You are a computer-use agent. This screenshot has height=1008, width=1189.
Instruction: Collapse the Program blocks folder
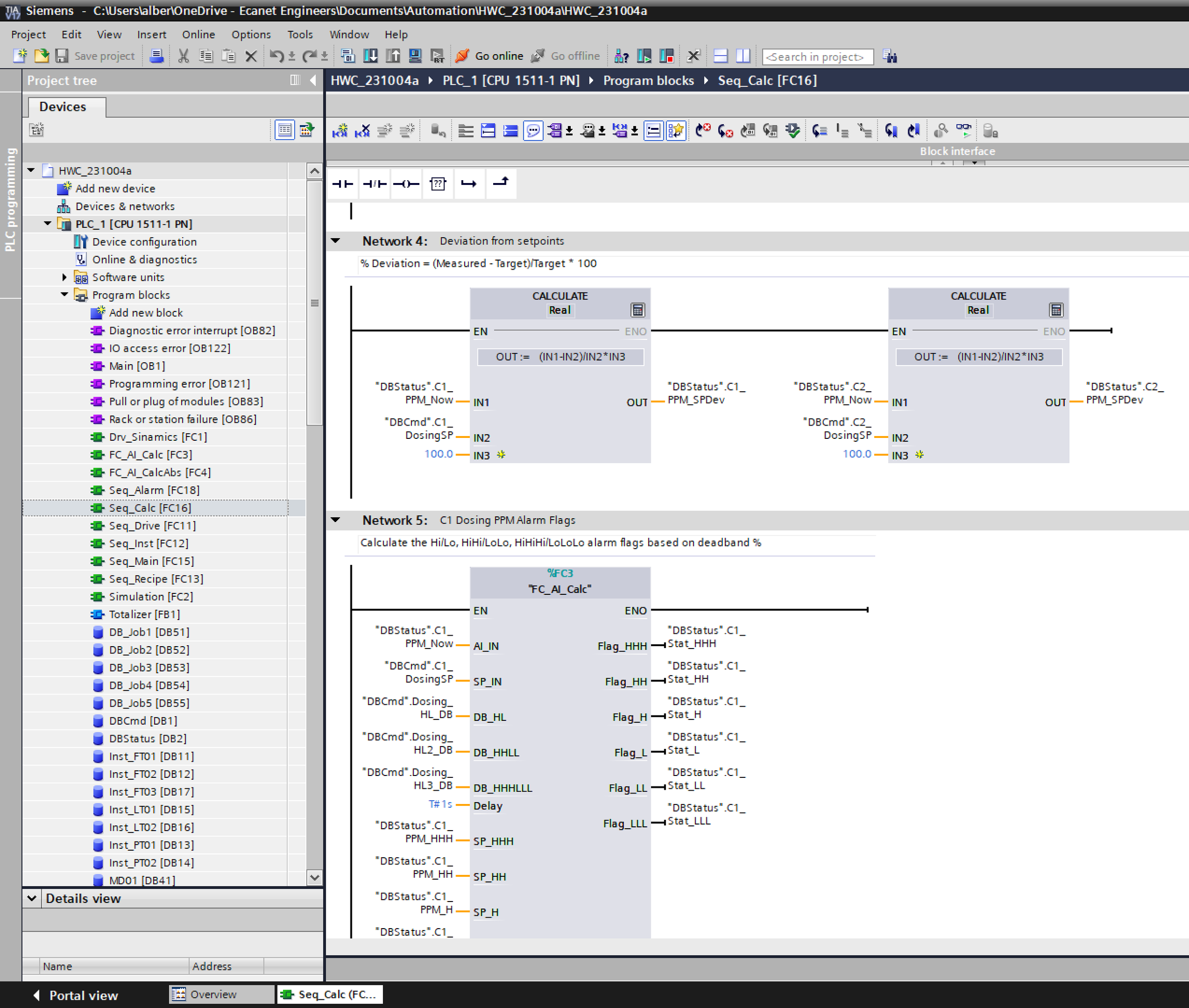pyautogui.click(x=64, y=294)
